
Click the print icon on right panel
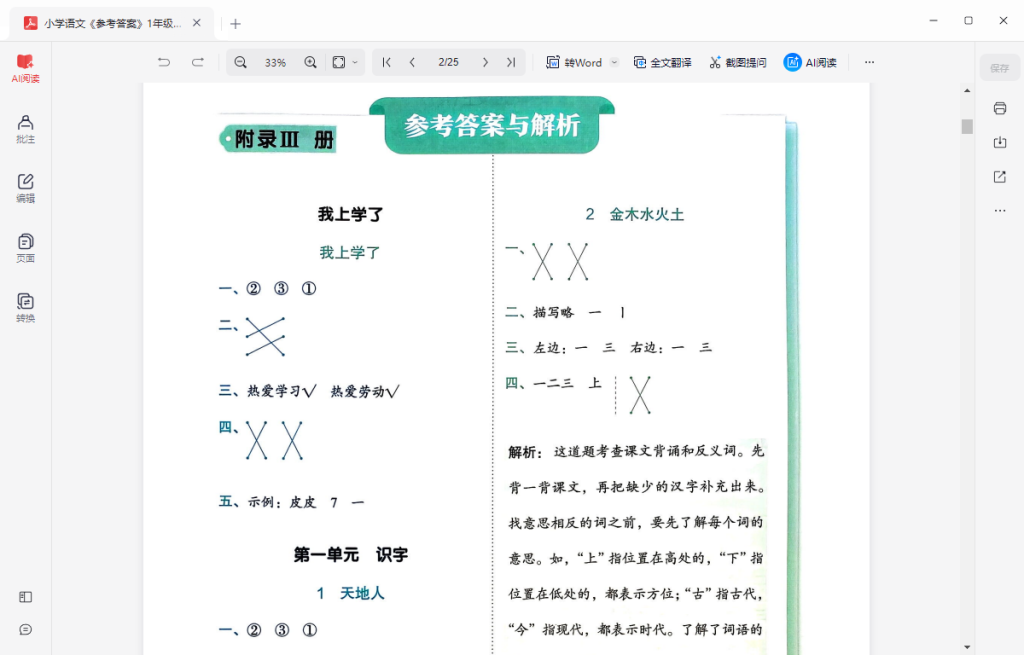(x=999, y=108)
